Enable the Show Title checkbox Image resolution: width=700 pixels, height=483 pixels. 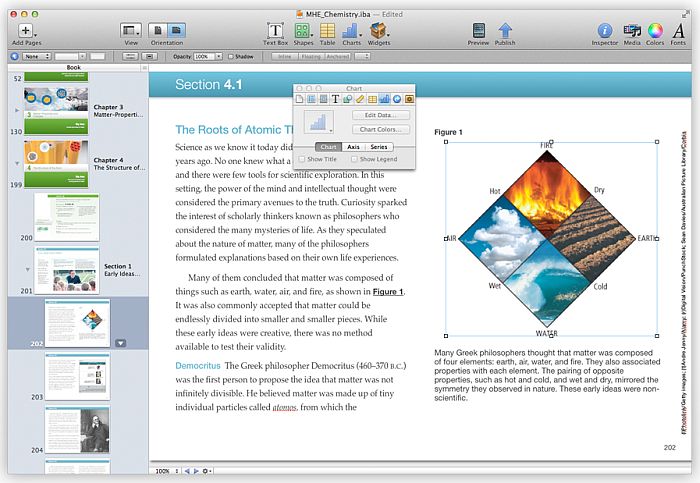pyautogui.click(x=302, y=160)
